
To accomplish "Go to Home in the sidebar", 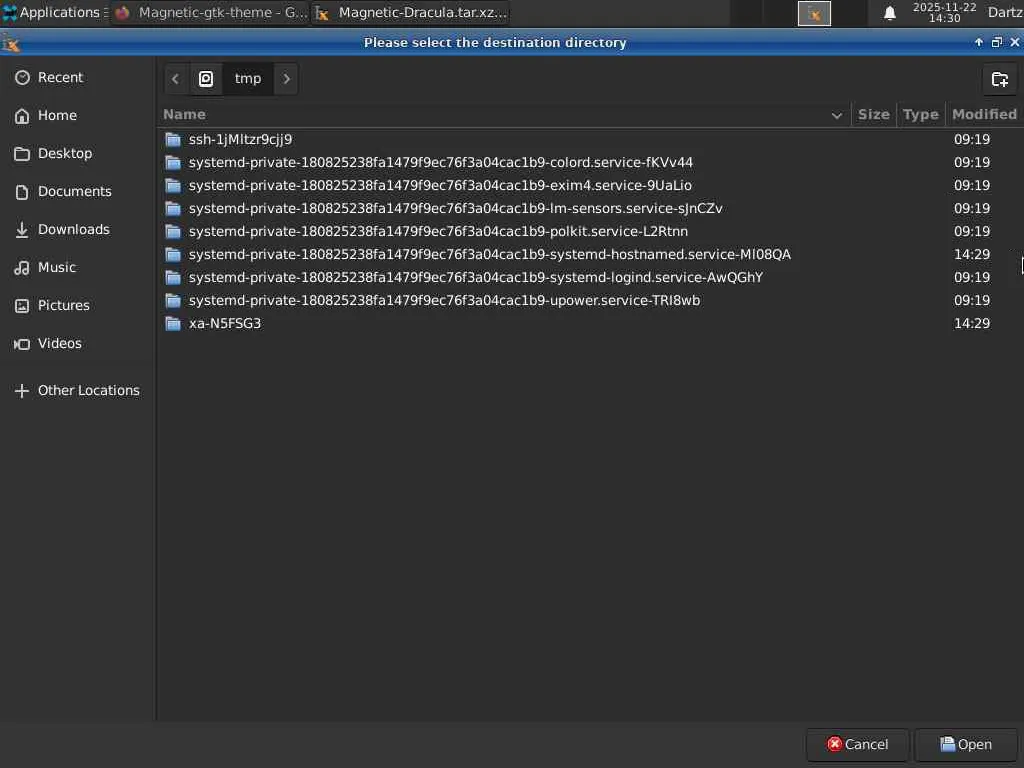I will [57, 115].
